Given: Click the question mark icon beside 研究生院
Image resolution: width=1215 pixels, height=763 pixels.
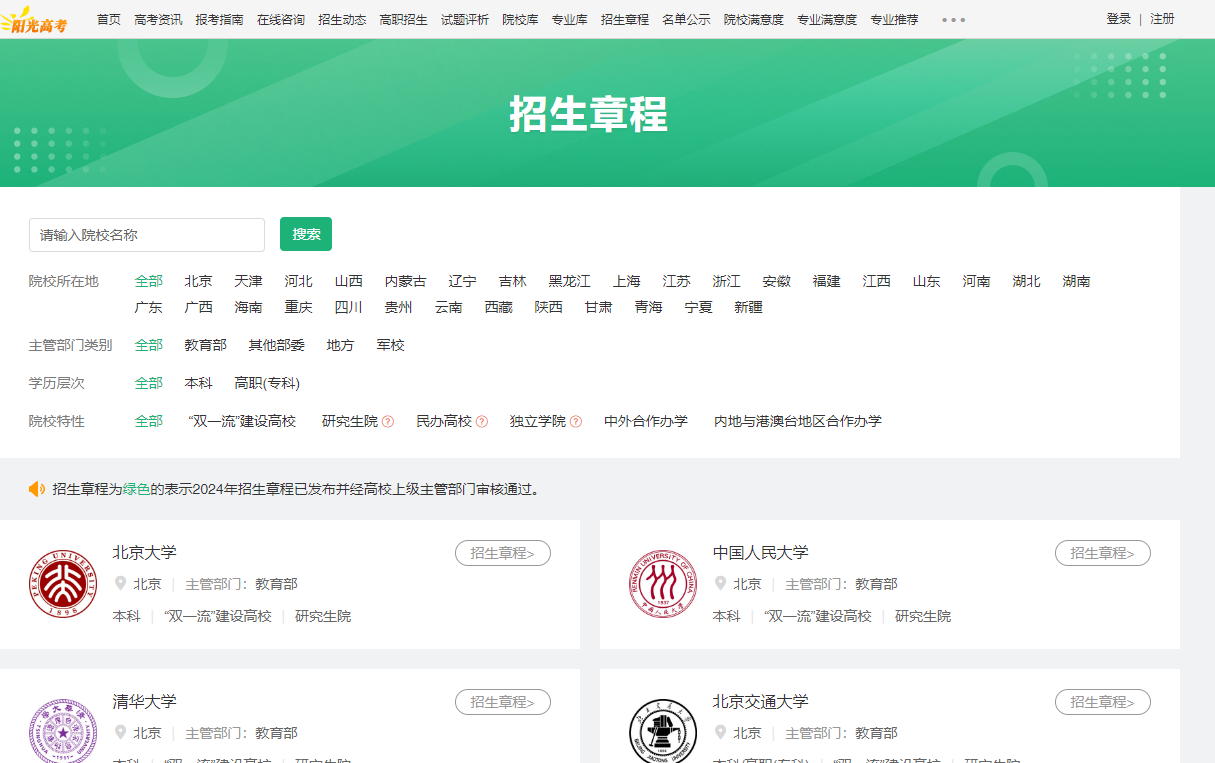Looking at the screenshot, I should pos(388,422).
